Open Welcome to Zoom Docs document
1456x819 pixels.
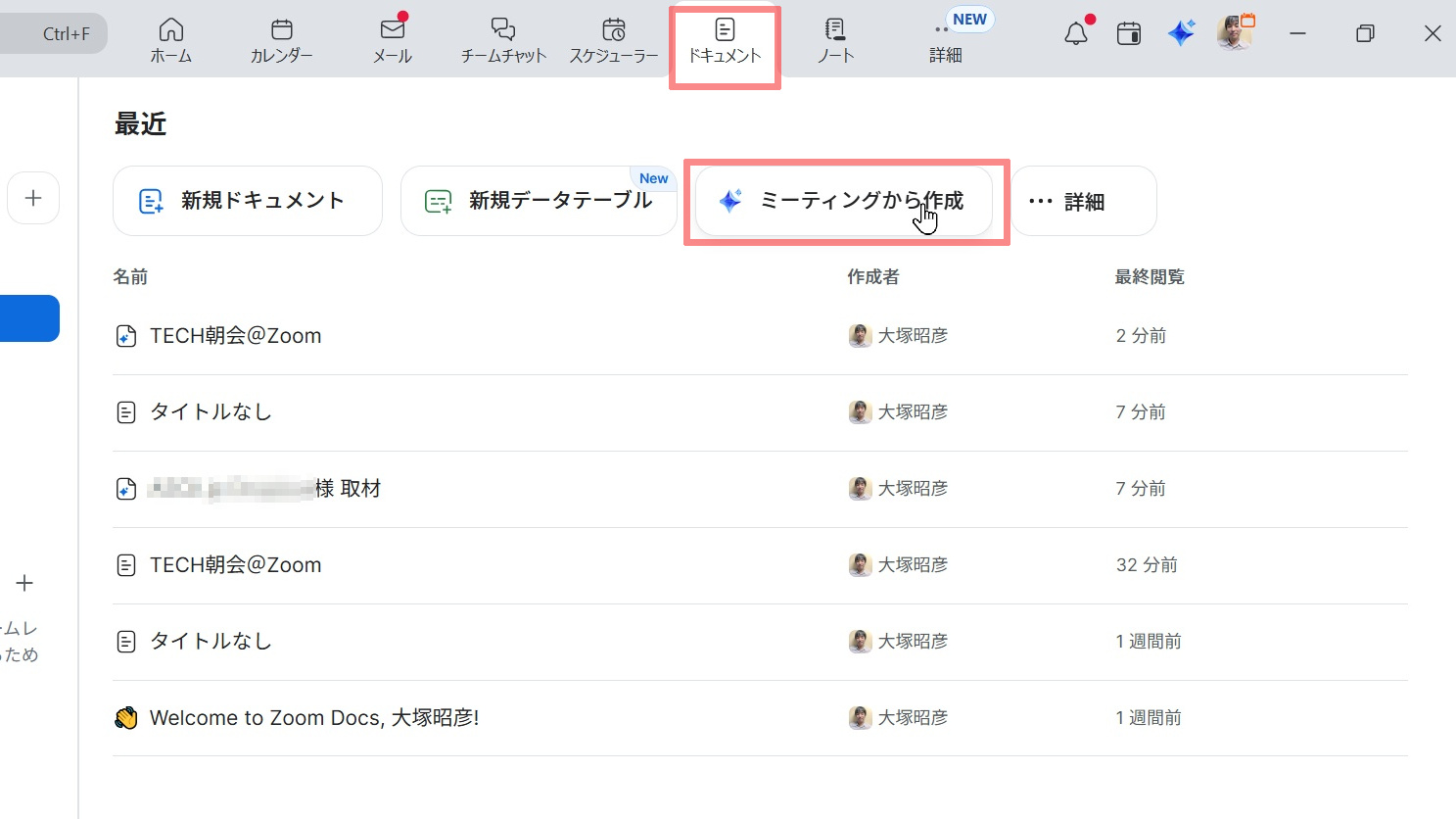coord(760,718)
